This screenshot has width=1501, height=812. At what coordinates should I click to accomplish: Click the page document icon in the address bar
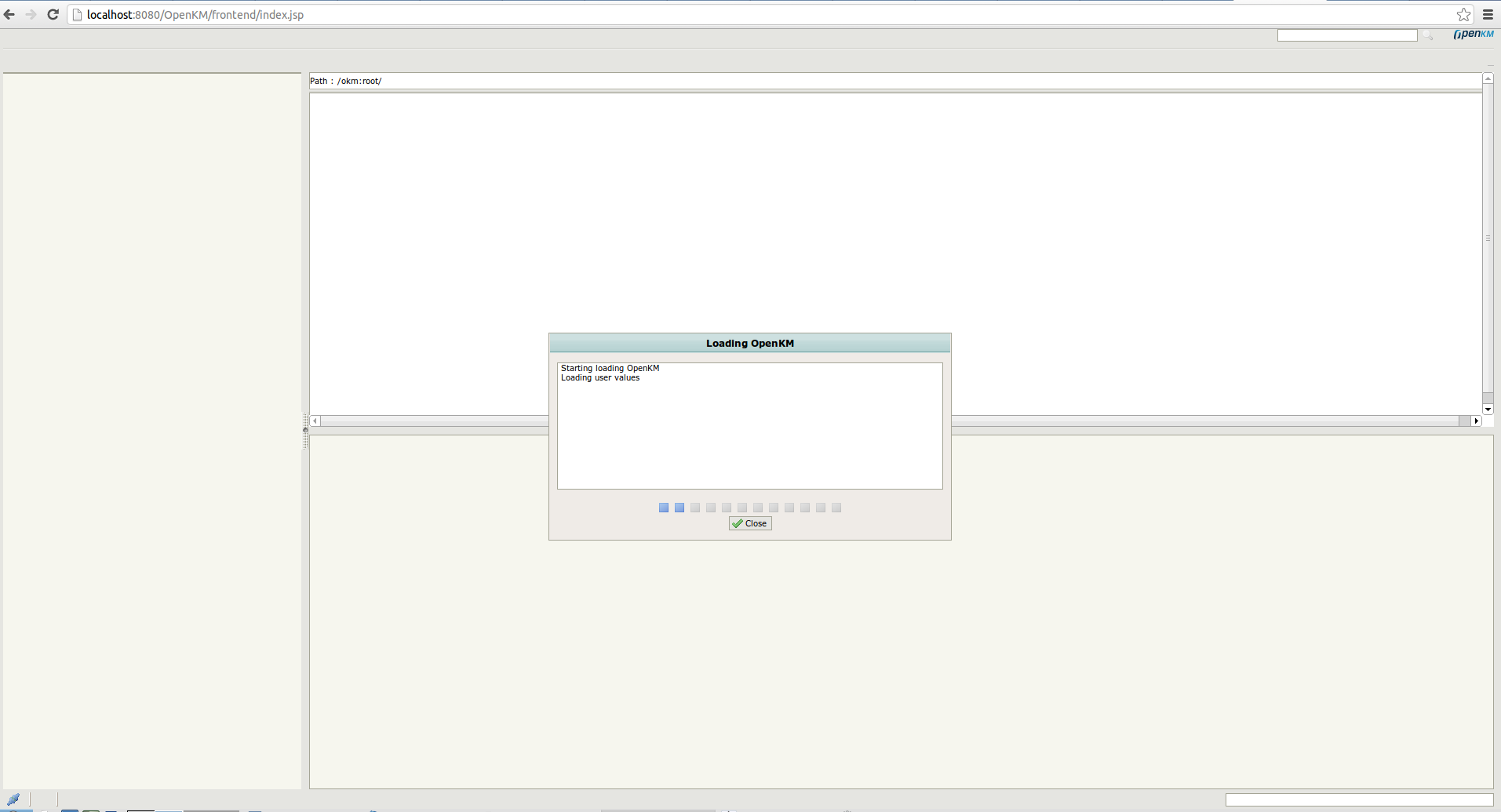tap(76, 14)
